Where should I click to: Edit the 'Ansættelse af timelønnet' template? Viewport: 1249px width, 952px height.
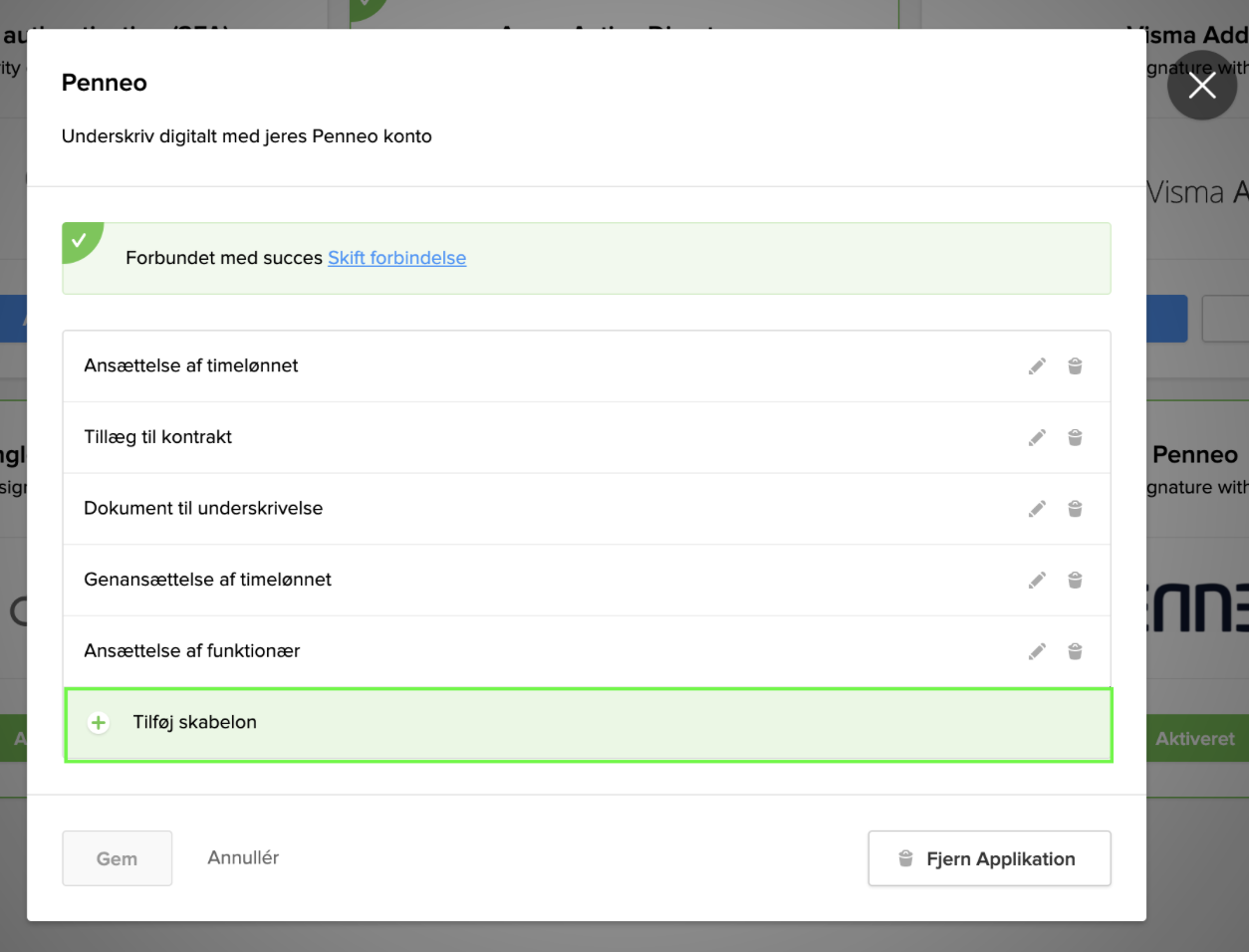pyautogui.click(x=1037, y=366)
